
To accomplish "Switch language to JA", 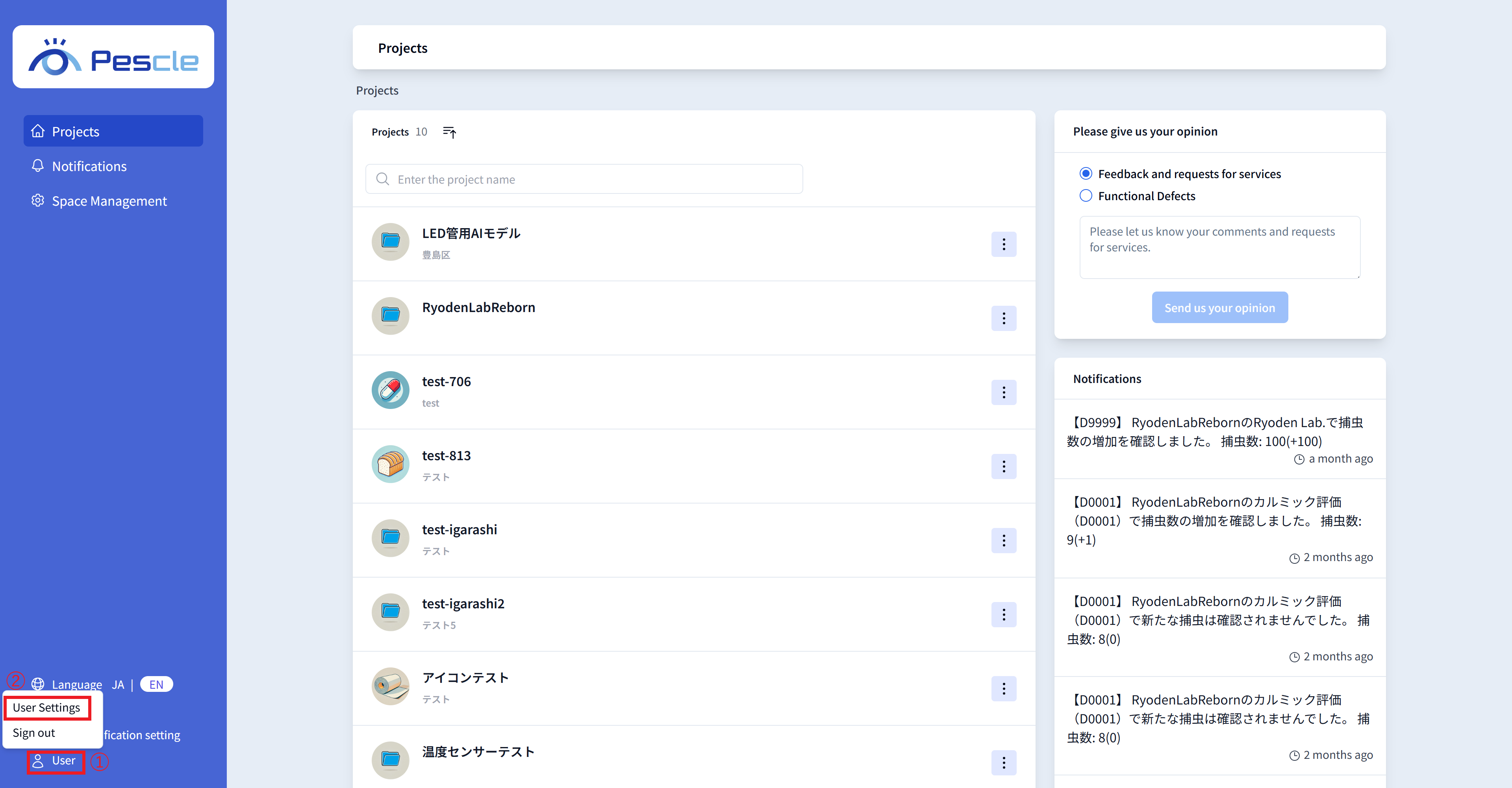I will click(118, 684).
